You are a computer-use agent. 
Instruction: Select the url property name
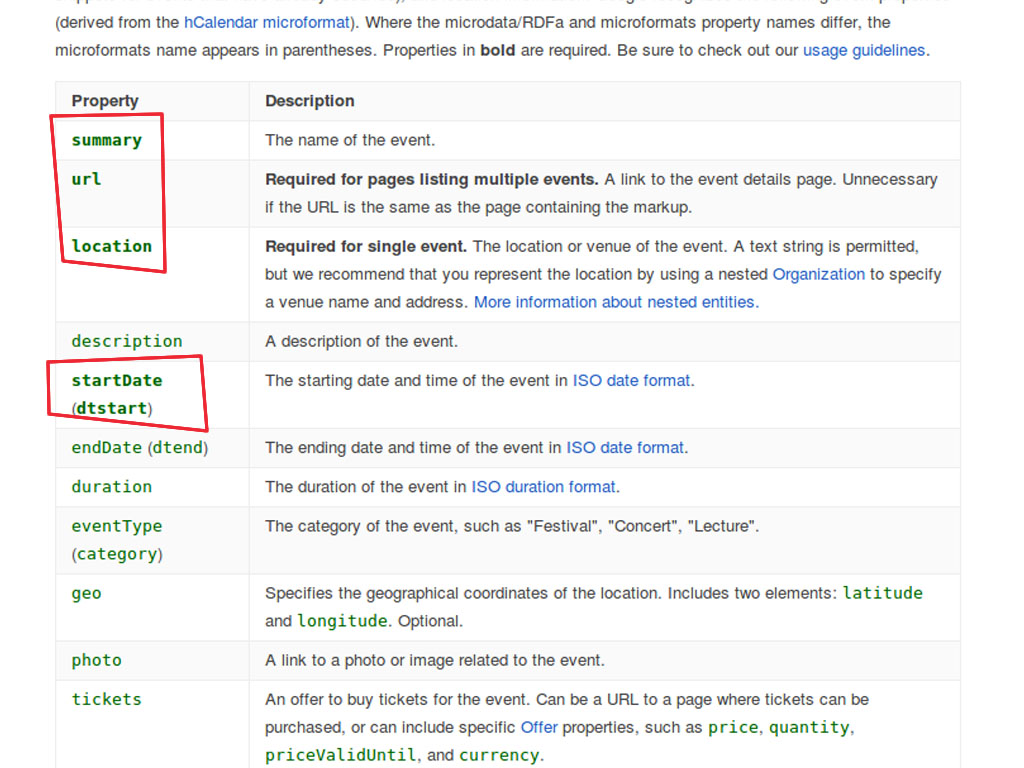(x=86, y=180)
